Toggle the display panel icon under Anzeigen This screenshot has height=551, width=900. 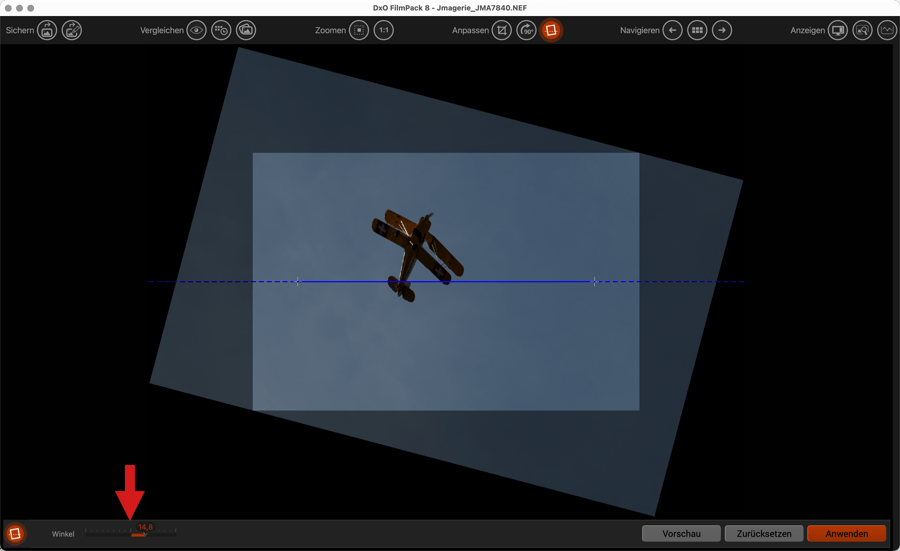click(x=838, y=31)
